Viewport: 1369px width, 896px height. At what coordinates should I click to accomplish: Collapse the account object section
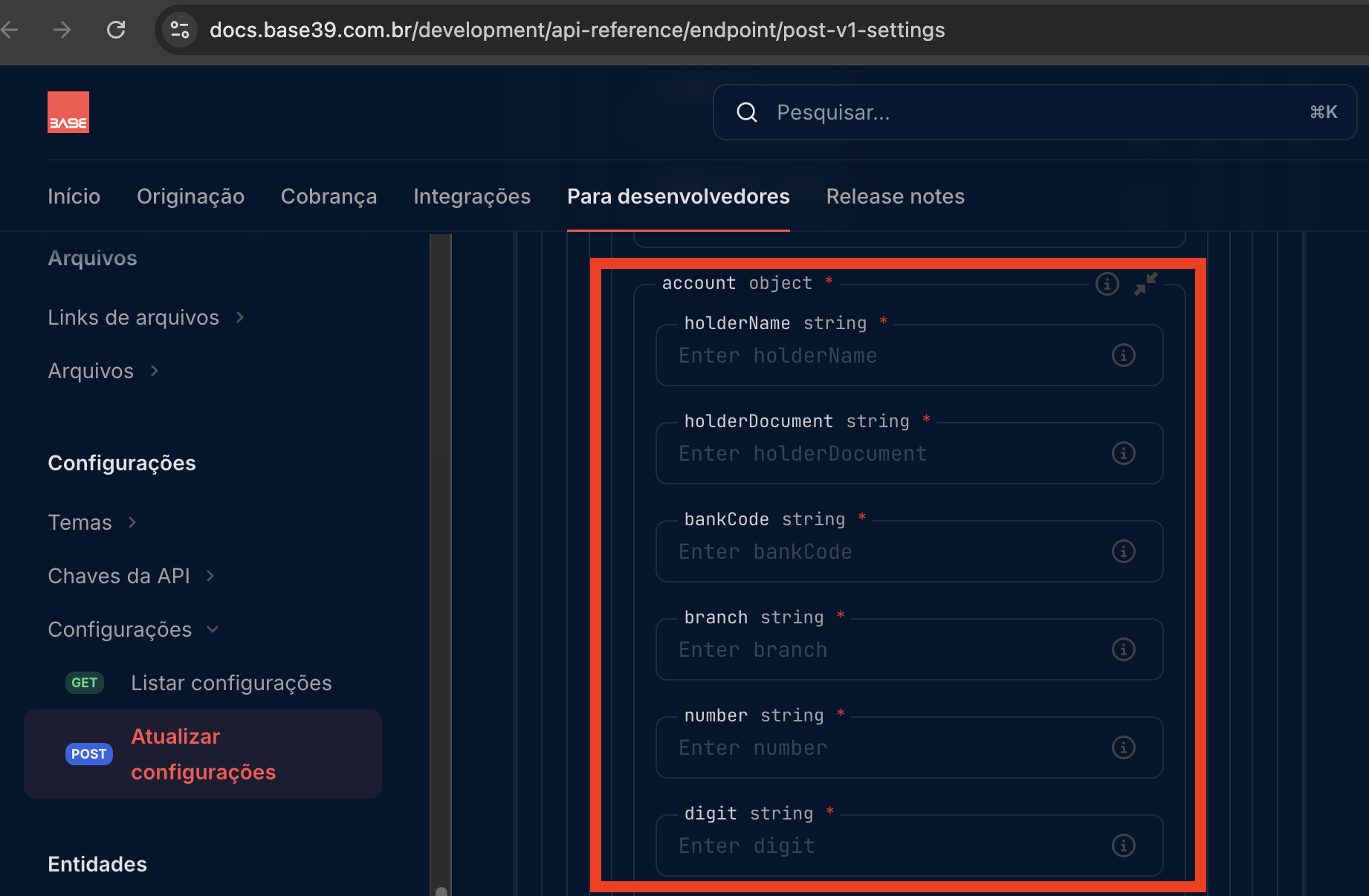point(1145,284)
